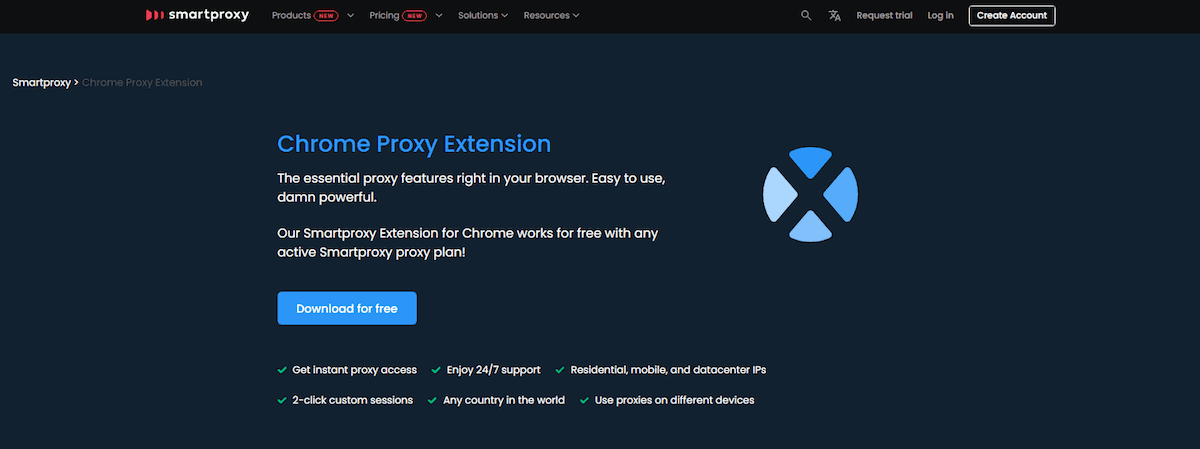Open the Smartproxy logo home link

coord(197,15)
